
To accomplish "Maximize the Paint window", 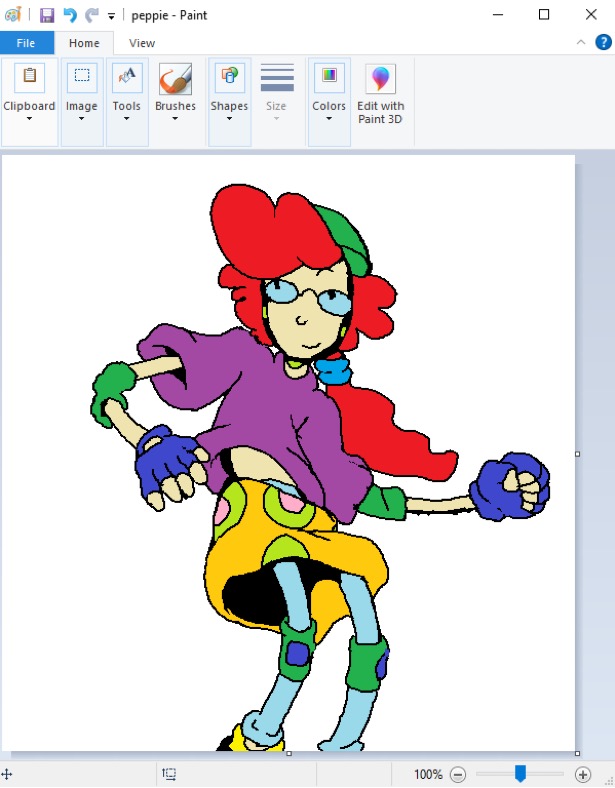I will click(x=544, y=15).
